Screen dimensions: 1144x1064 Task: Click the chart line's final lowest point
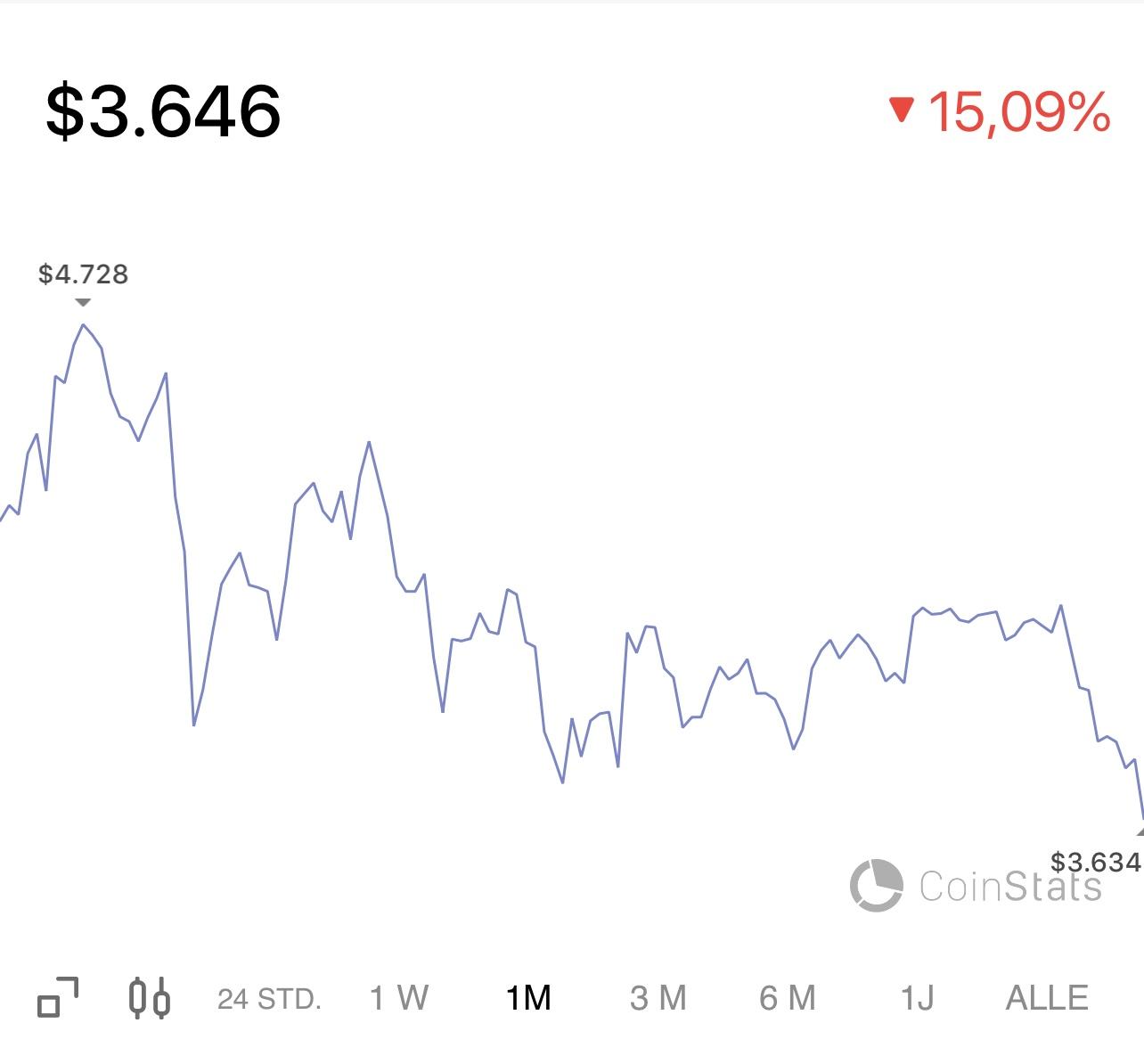point(1141,818)
